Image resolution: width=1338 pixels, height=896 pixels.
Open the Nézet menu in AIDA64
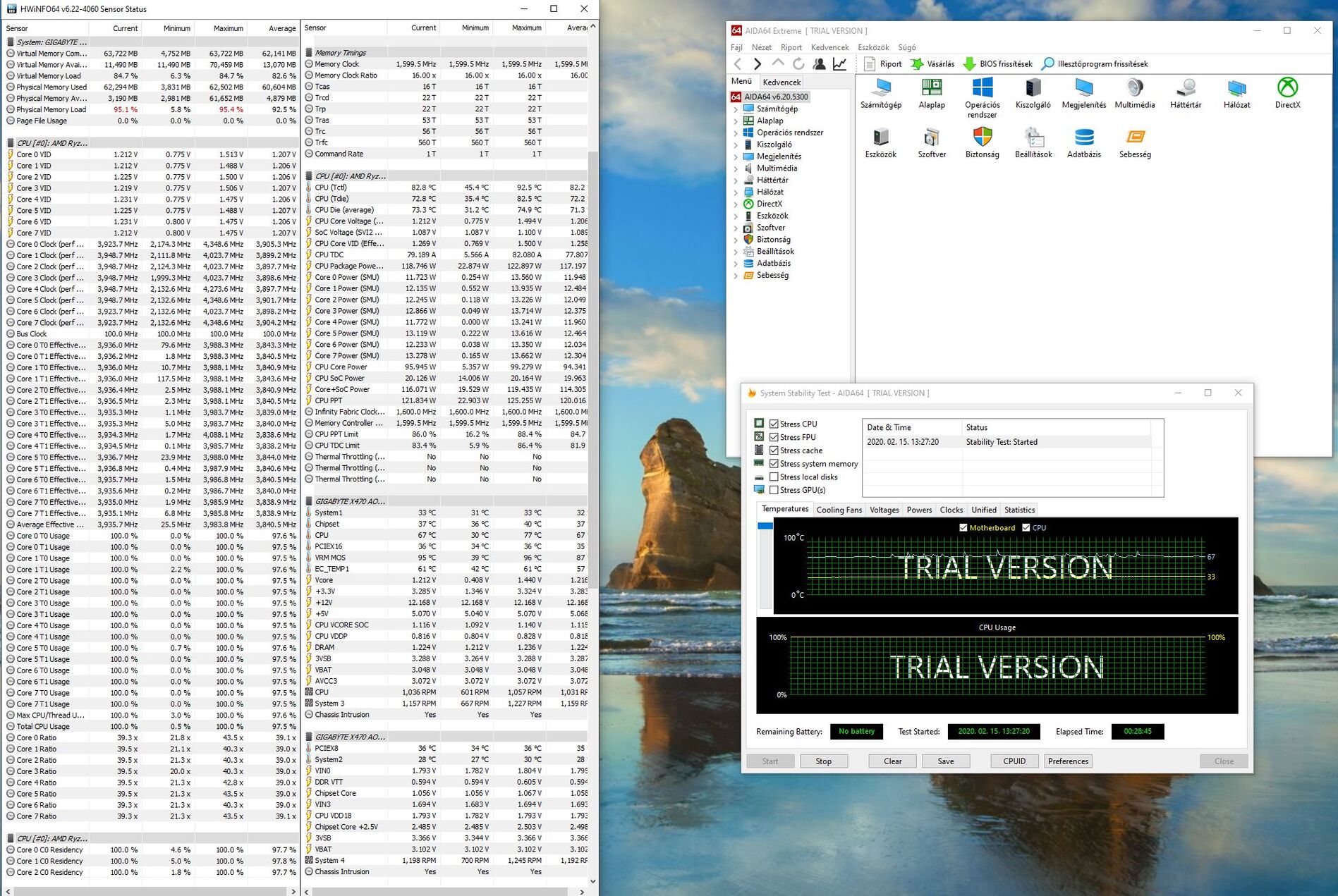pos(762,47)
